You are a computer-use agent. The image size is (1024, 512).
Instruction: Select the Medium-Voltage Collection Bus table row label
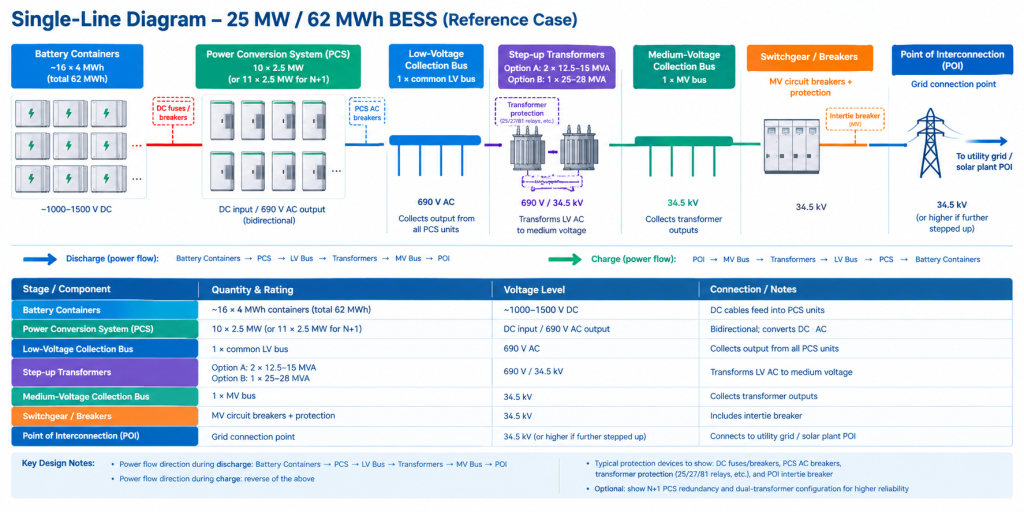click(104, 396)
